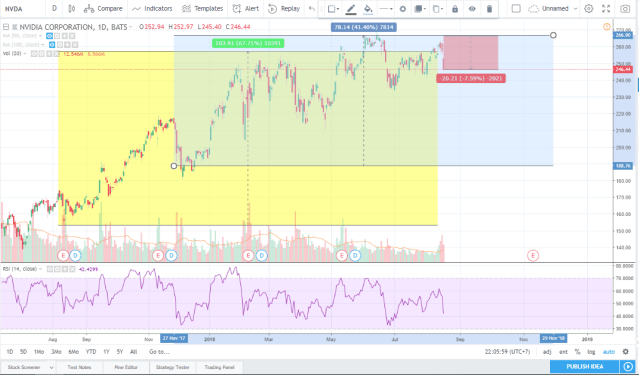Click the orange data warning icon
639x375 pixels.
click(x=607, y=27)
